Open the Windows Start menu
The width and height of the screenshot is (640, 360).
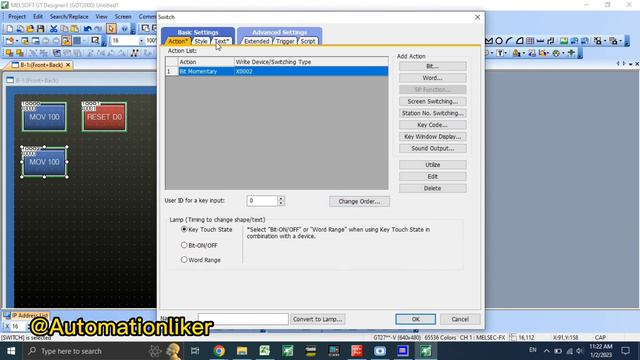point(11,351)
